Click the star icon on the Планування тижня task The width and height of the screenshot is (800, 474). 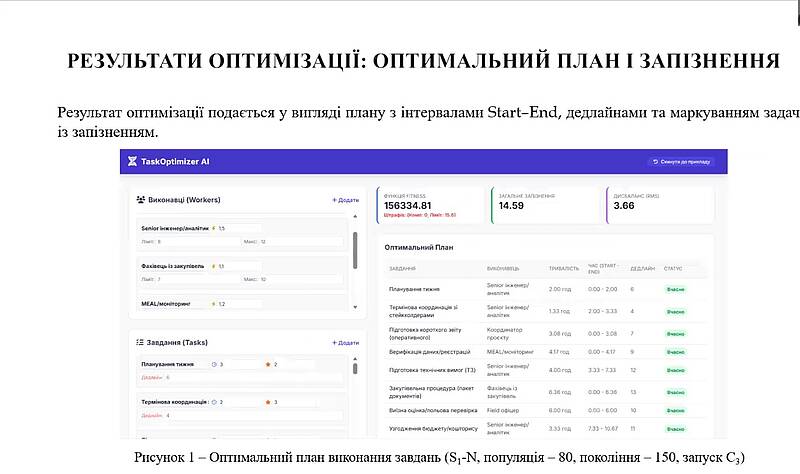(x=267, y=365)
